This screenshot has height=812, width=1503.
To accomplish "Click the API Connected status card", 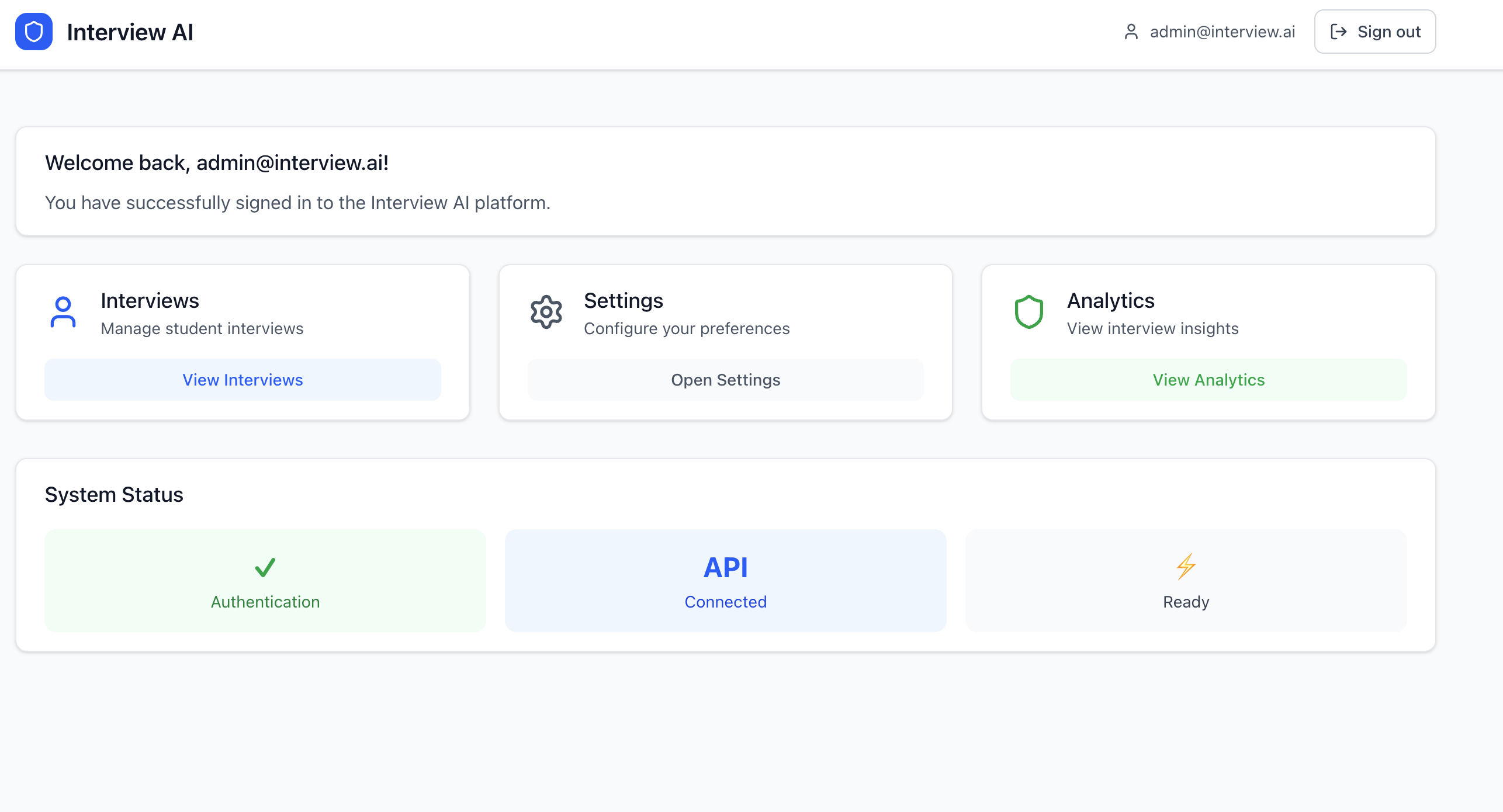I will 725,580.
